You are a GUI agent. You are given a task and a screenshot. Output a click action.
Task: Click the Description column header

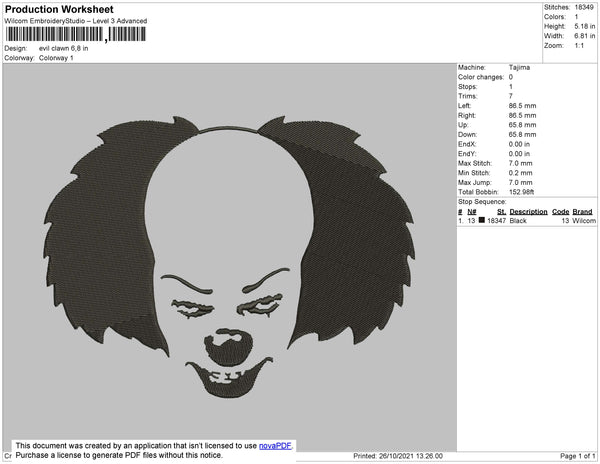pyautogui.click(x=528, y=212)
